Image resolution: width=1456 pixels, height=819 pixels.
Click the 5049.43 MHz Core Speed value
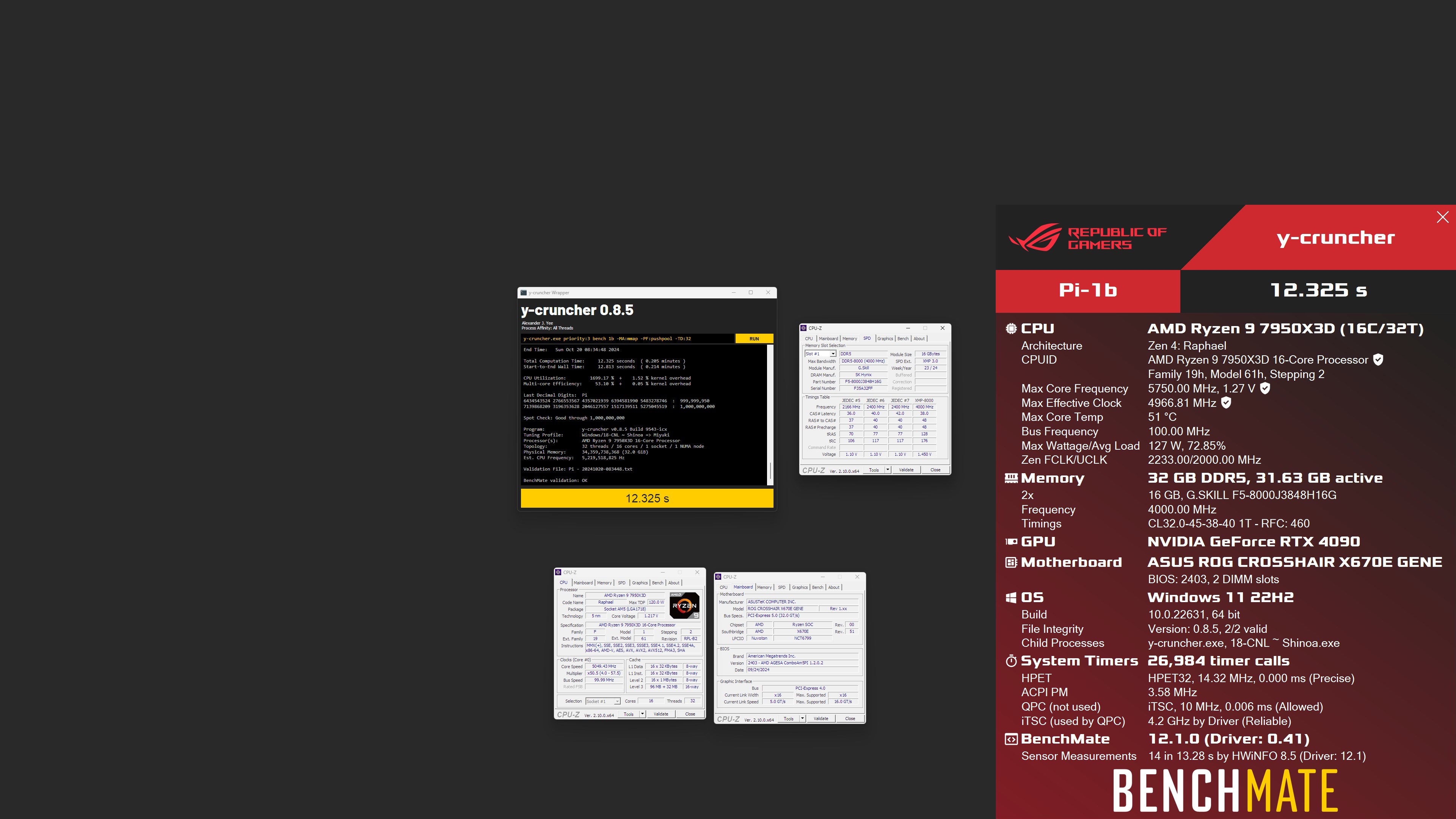point(604,667)
